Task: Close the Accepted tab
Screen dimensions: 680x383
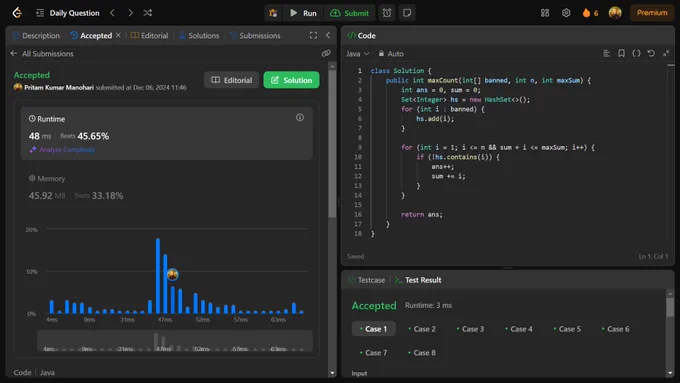Action: (118, 35)
